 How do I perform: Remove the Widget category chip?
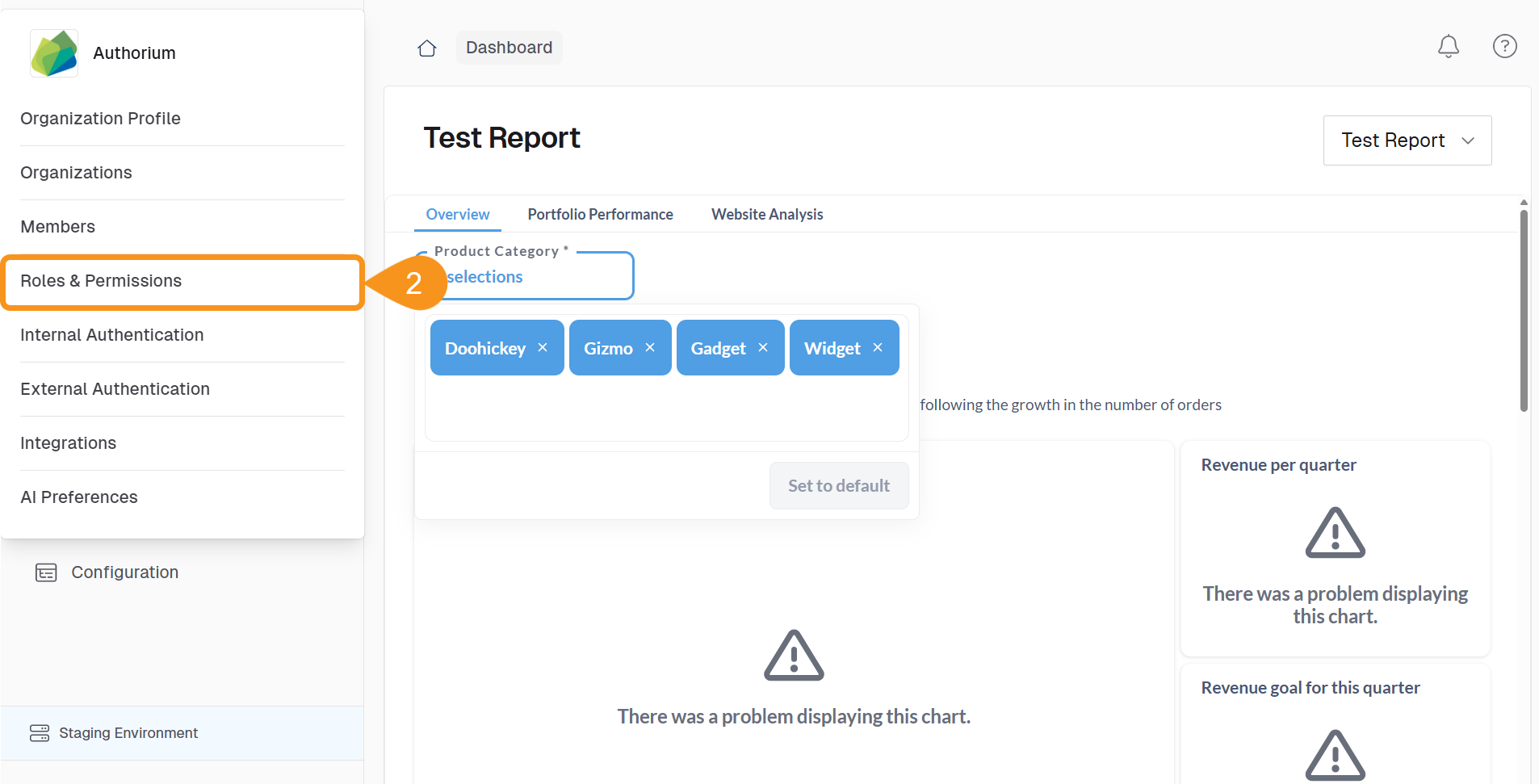877,347
